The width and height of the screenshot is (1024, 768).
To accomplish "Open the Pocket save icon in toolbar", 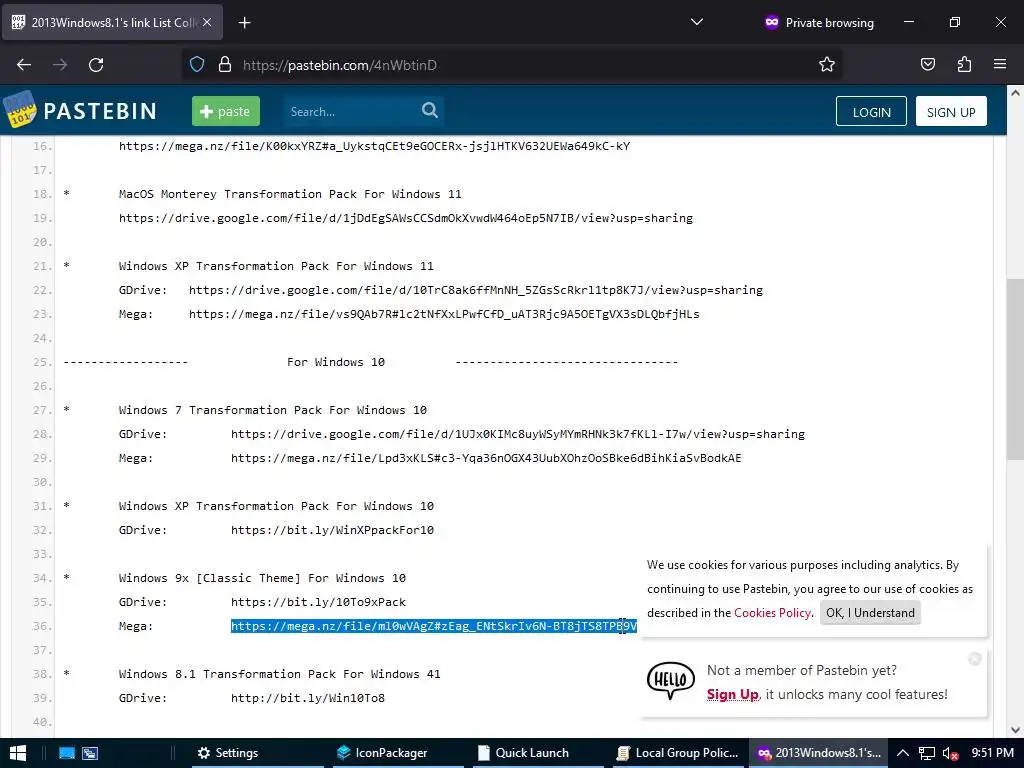I will pyautogui.click(x=927, y=65).
